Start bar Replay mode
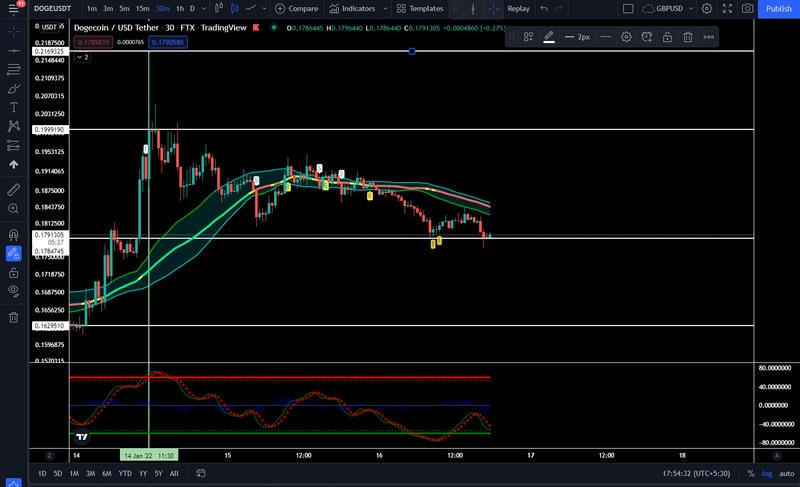The height and width of the screenshot is (487, 800). point(518,9)
